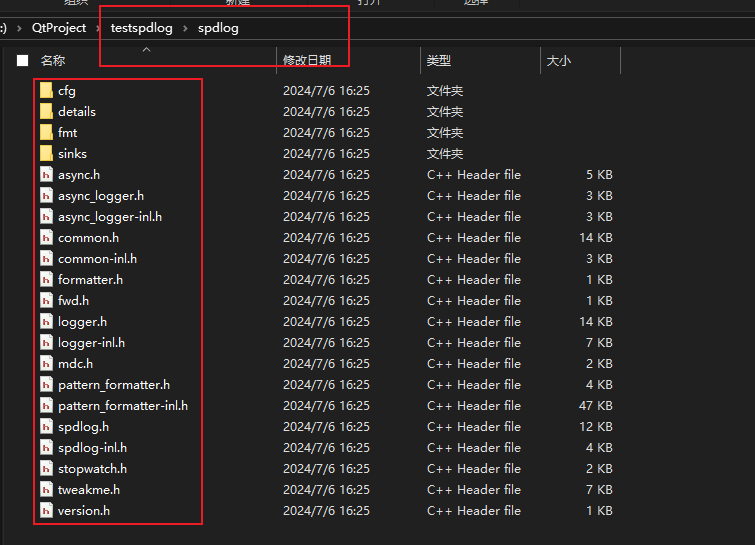Select the file name text spdlog.h
755x545 pixels.
coord(83,427)
